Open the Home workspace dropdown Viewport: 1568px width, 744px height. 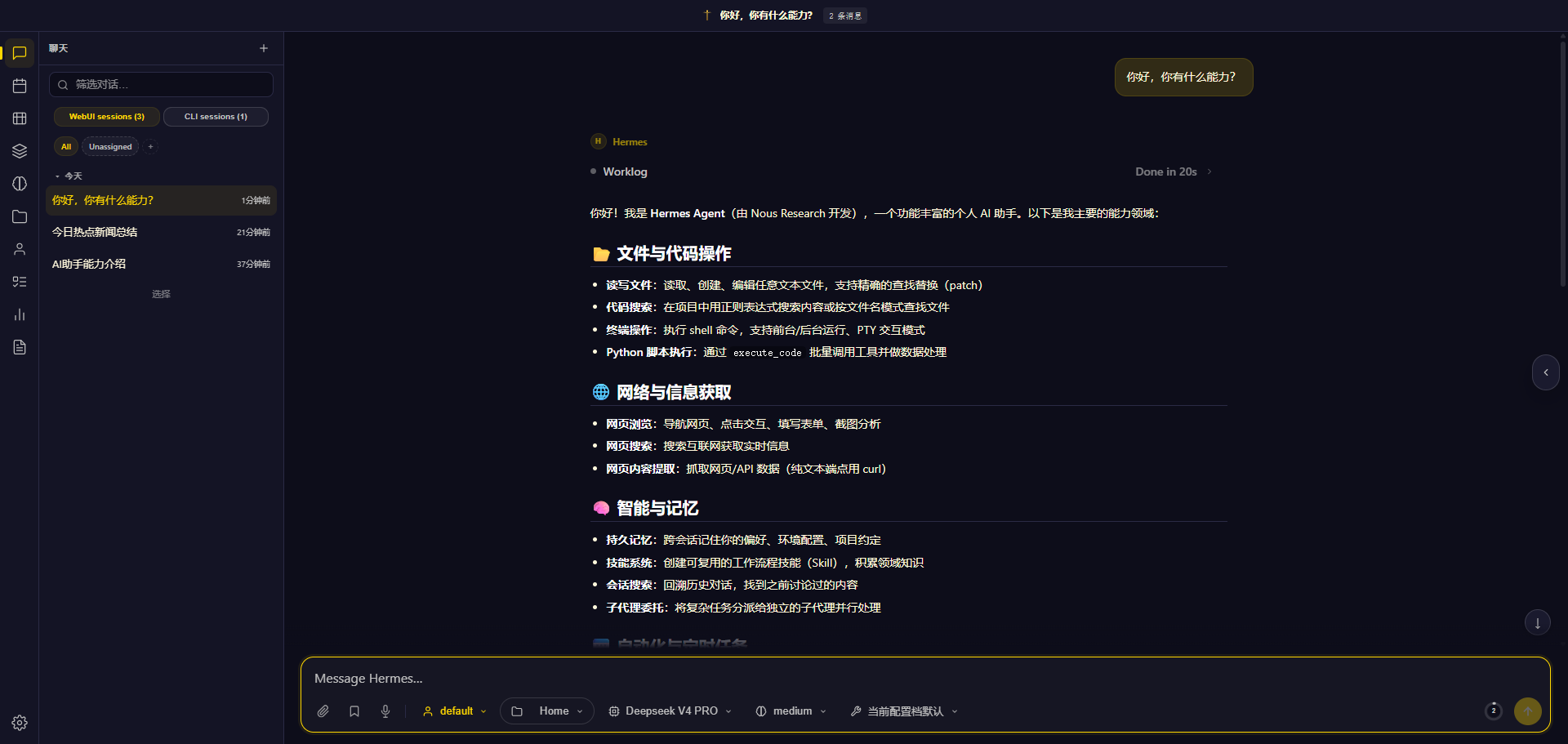[x=547, y=711]
